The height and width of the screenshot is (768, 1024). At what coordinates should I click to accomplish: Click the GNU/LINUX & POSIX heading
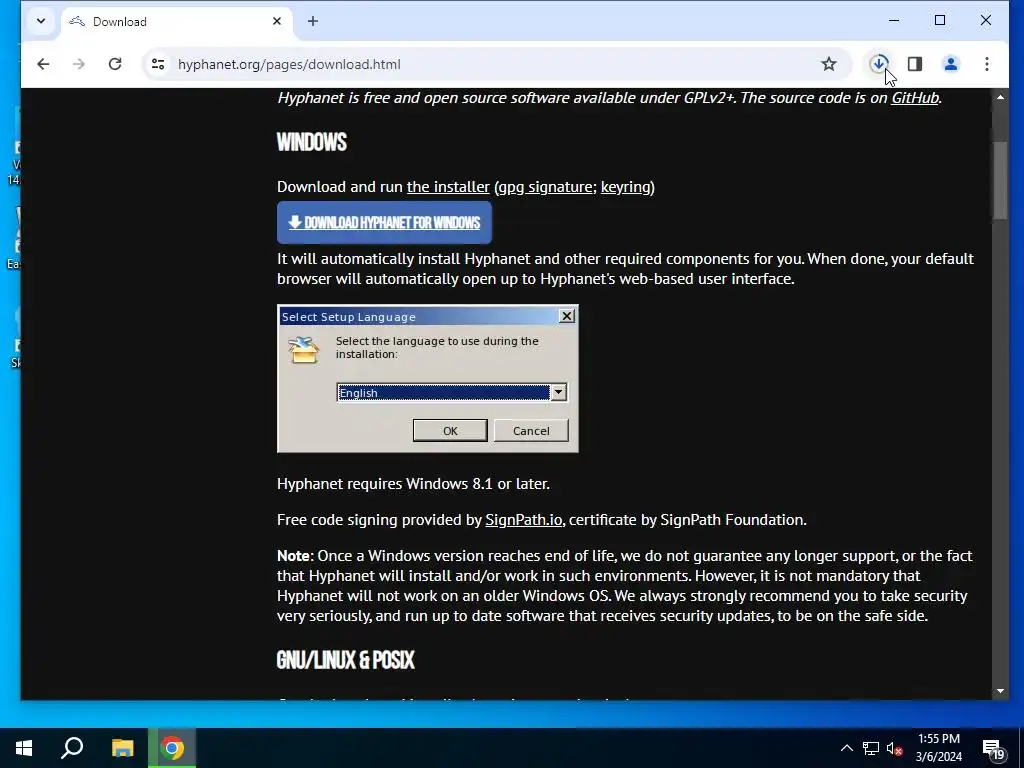345,660
